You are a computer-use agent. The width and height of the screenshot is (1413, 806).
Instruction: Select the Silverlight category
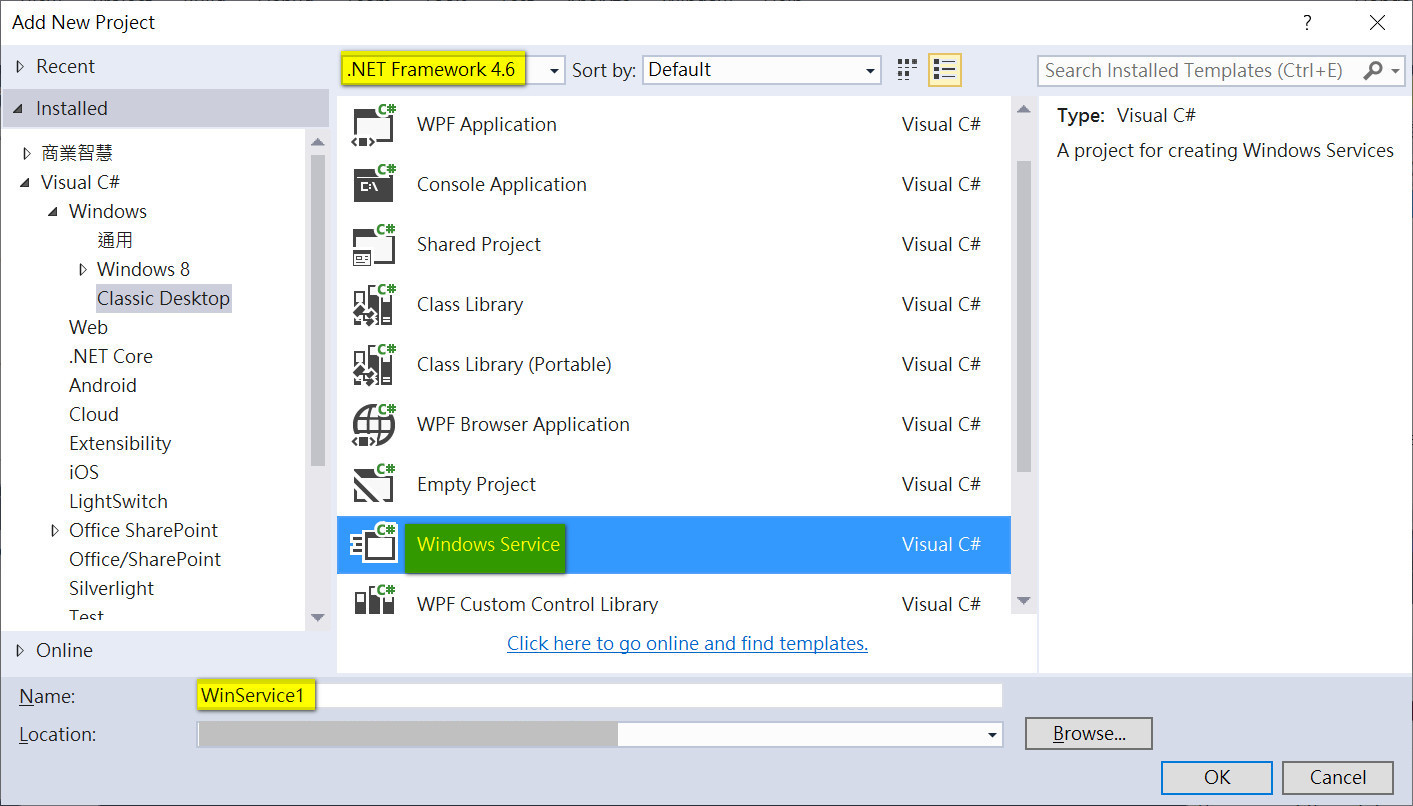tap(111, 588)
